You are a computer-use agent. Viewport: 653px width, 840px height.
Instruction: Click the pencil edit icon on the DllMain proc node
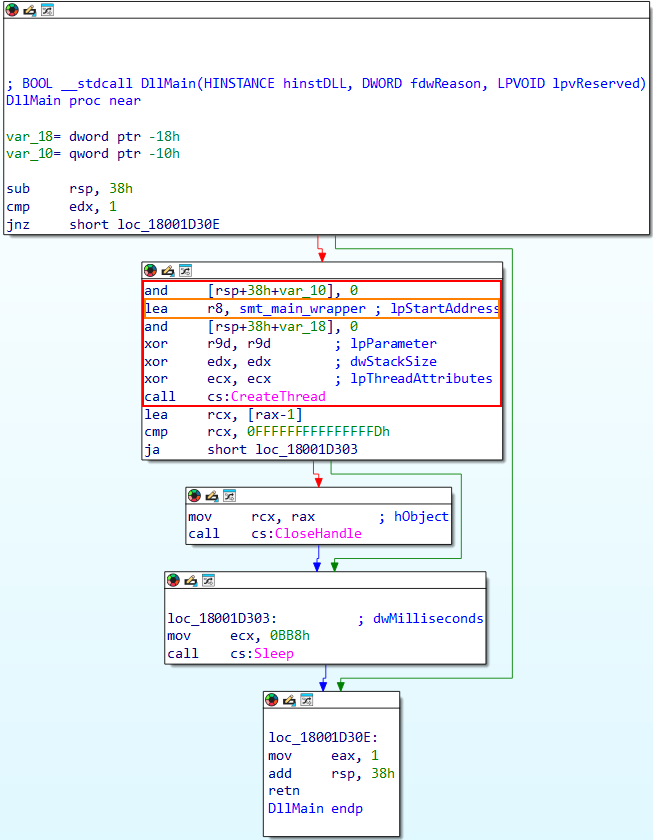(29, 10)
